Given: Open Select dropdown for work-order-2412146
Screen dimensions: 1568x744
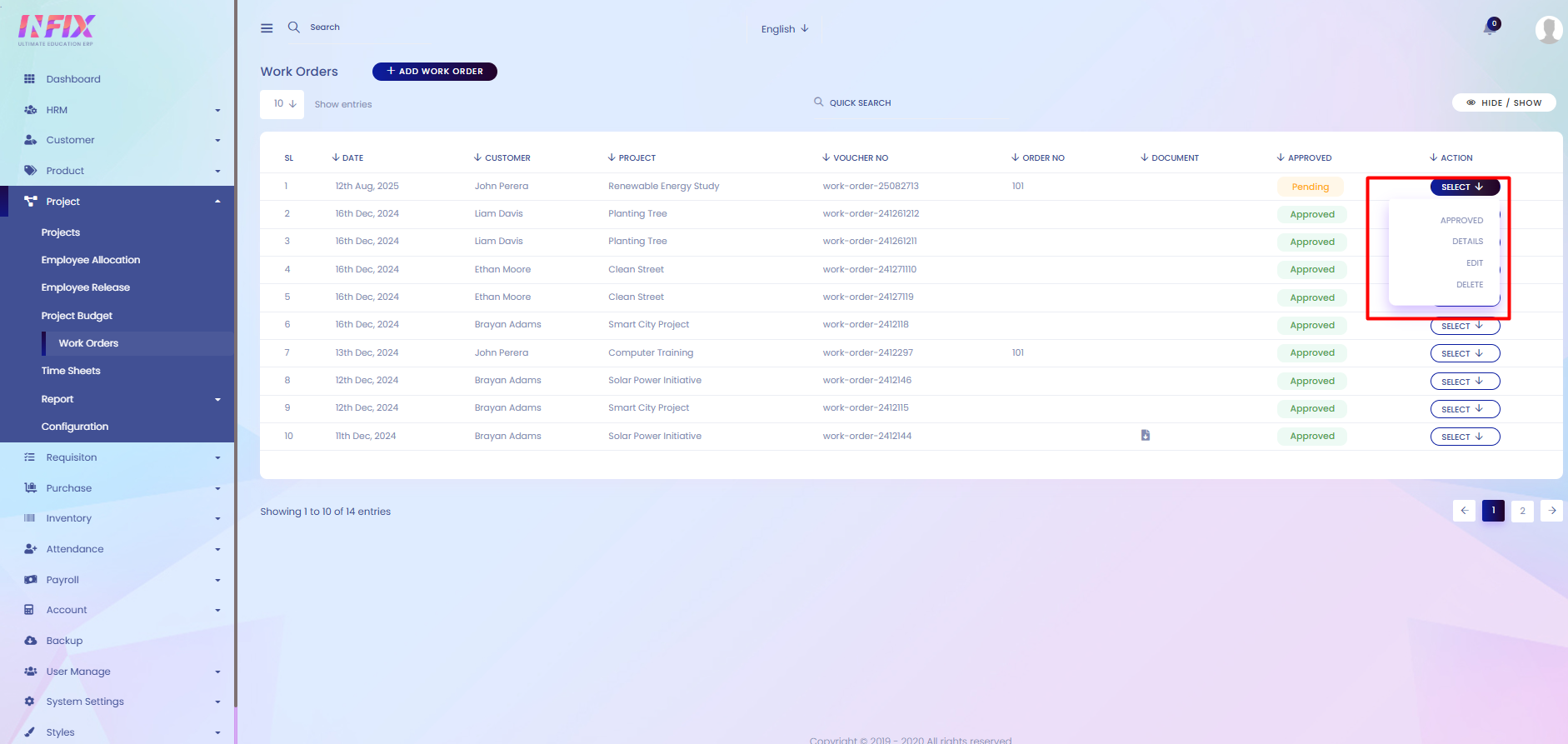Looking at the screenshot, I should (1465, 382).
